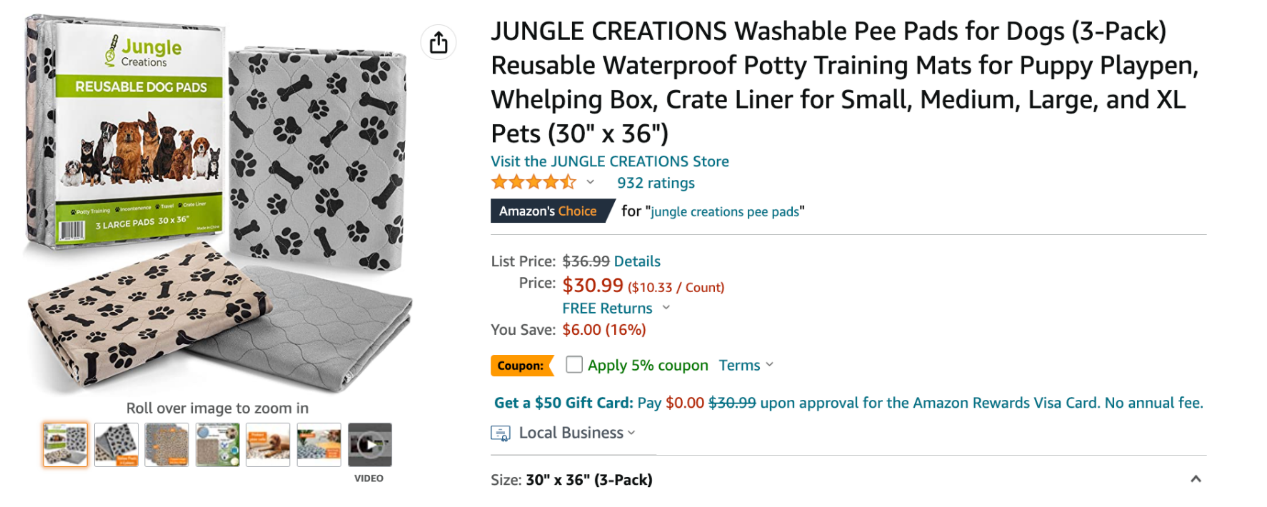Select the first product thumbnail
The width and height of the screenshot is (1267, 507).
[x=65, y=445]
